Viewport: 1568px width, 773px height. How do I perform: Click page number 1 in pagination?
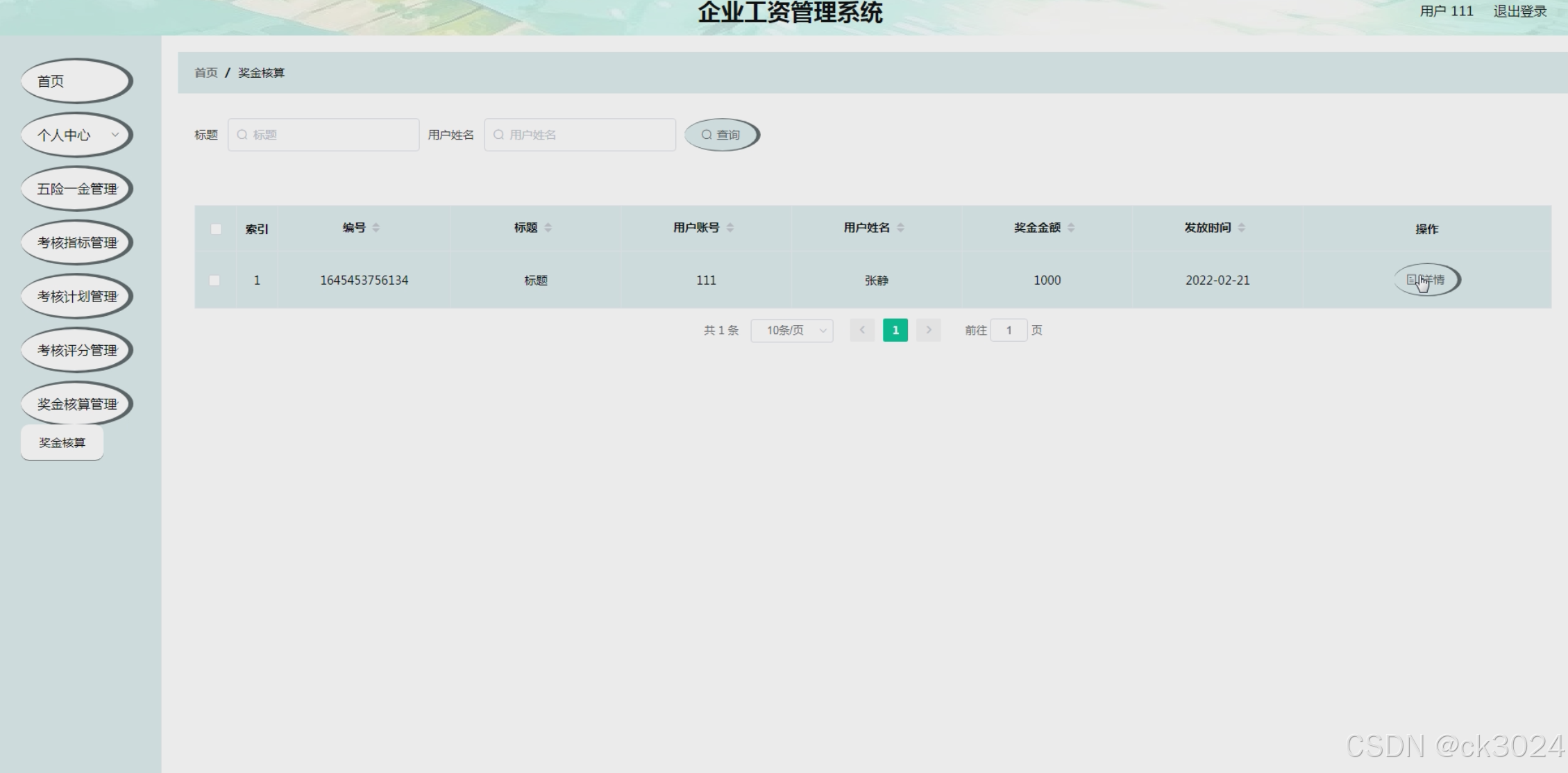[x=895, y=330]
